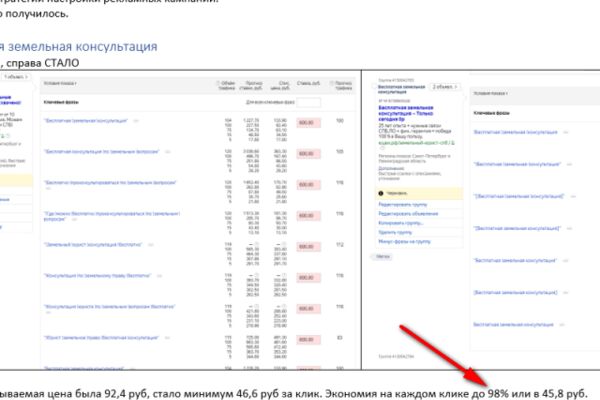The height and width of the screenshot is (400, 600).
Task: Click the Метки button
Action: click(x=382, y=256)
